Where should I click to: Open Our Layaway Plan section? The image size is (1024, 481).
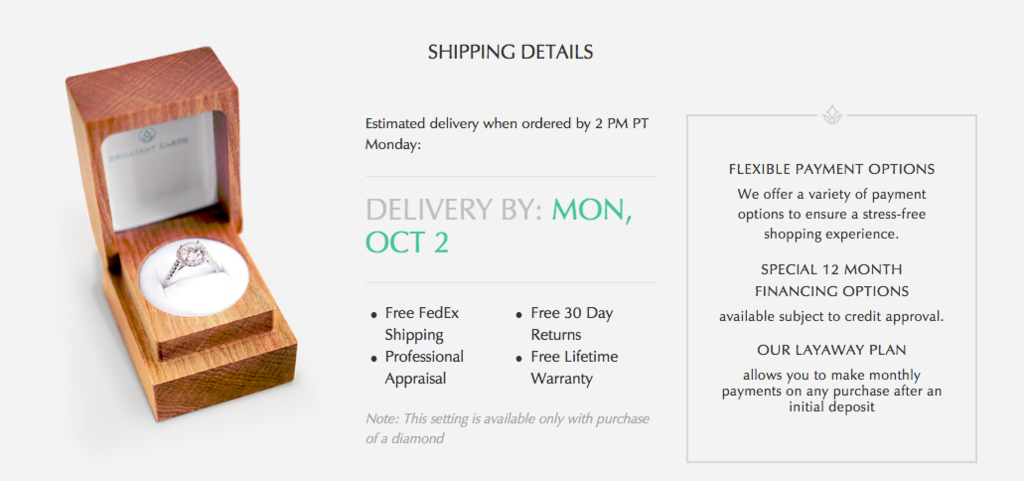pyautogui.click(x=831, y=350)
